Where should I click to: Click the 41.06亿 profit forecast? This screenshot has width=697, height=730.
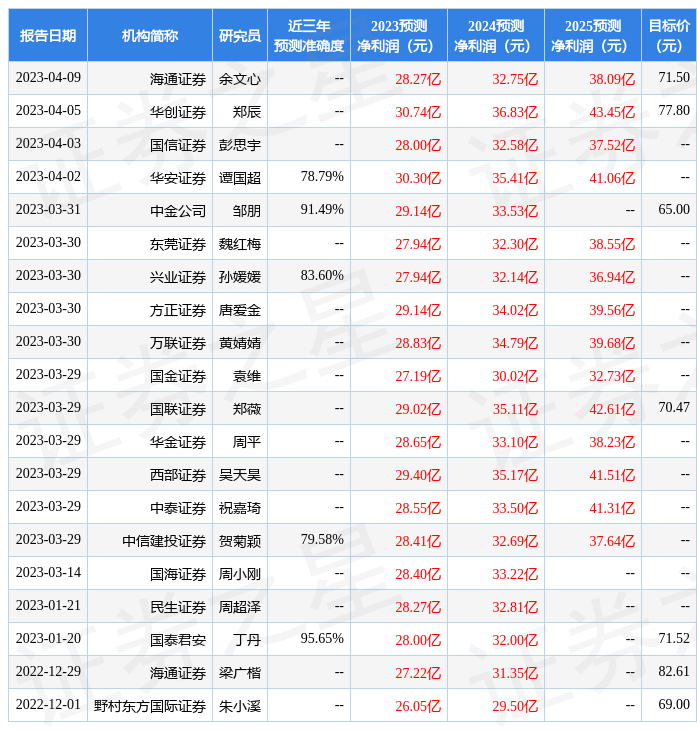(x=612, y=178)
